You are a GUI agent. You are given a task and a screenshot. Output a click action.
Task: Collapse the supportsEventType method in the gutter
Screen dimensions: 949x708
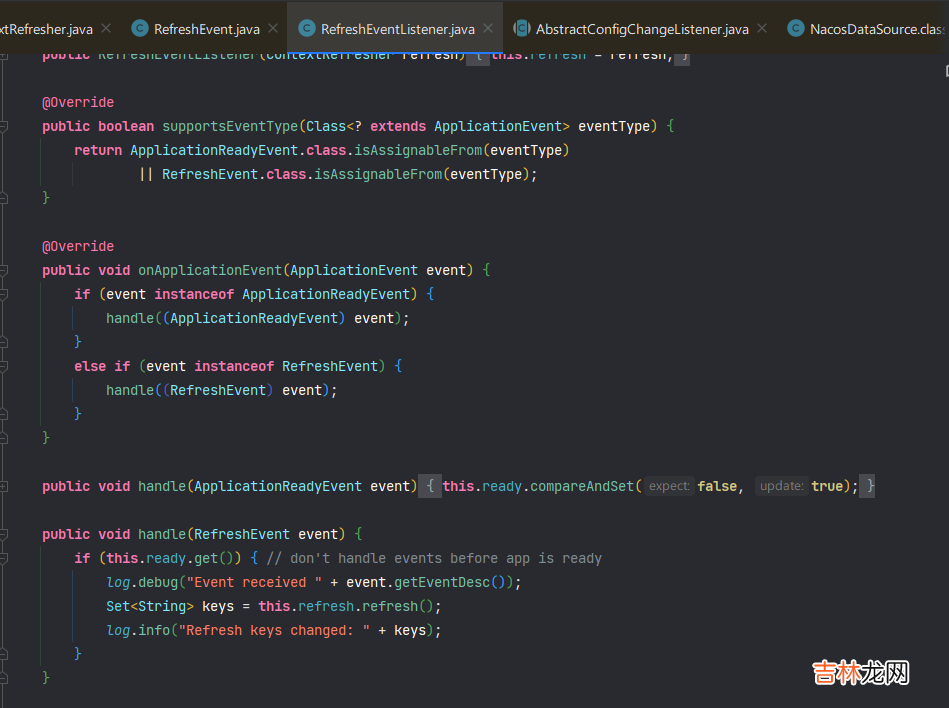(x=4, y=126)
